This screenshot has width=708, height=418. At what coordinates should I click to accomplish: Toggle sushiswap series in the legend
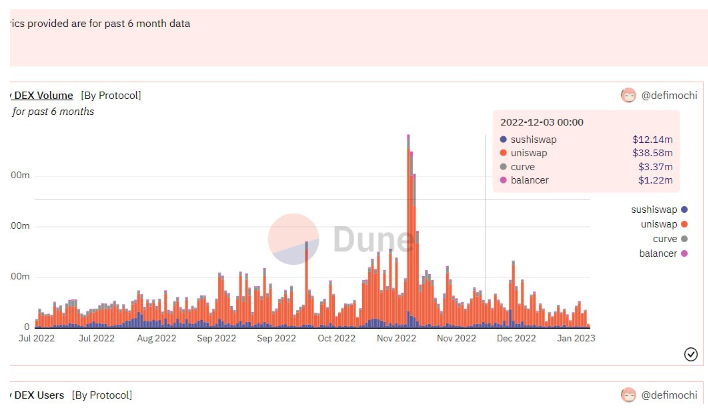(659, 209)
